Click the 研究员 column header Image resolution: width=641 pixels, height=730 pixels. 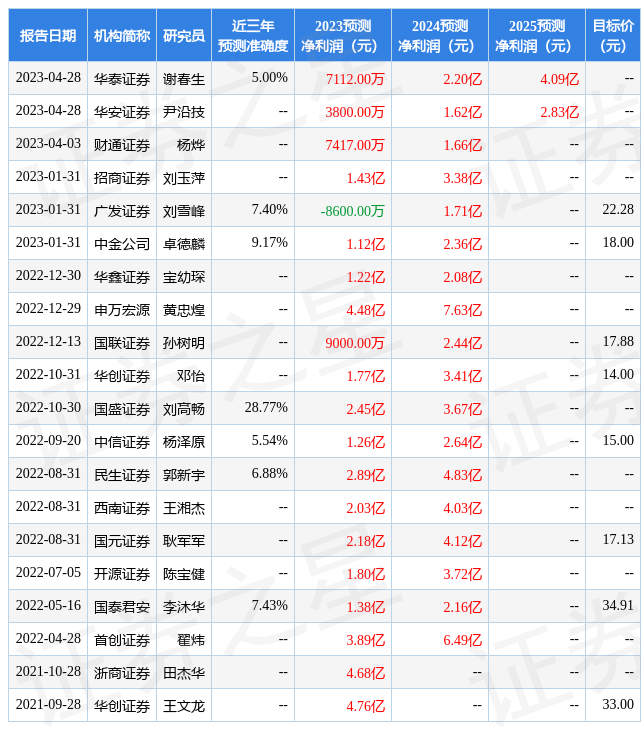pos(184,35)
